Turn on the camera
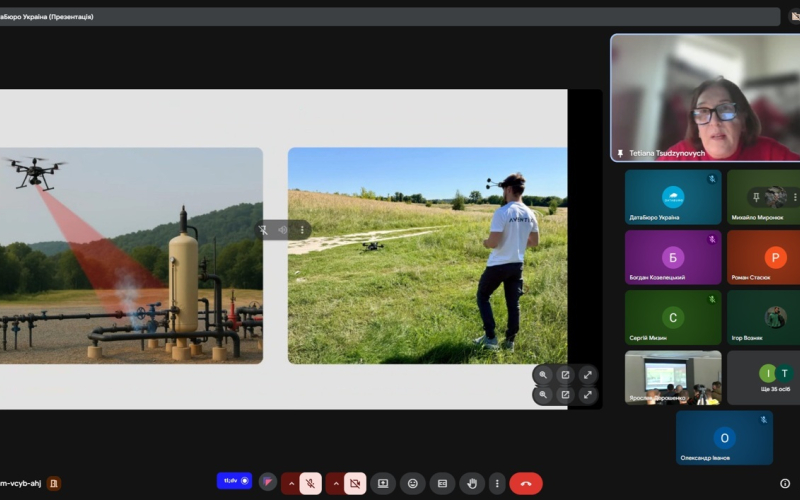This screenshot has width=800, height=500. pyautogui.click(x=355, y=484)
